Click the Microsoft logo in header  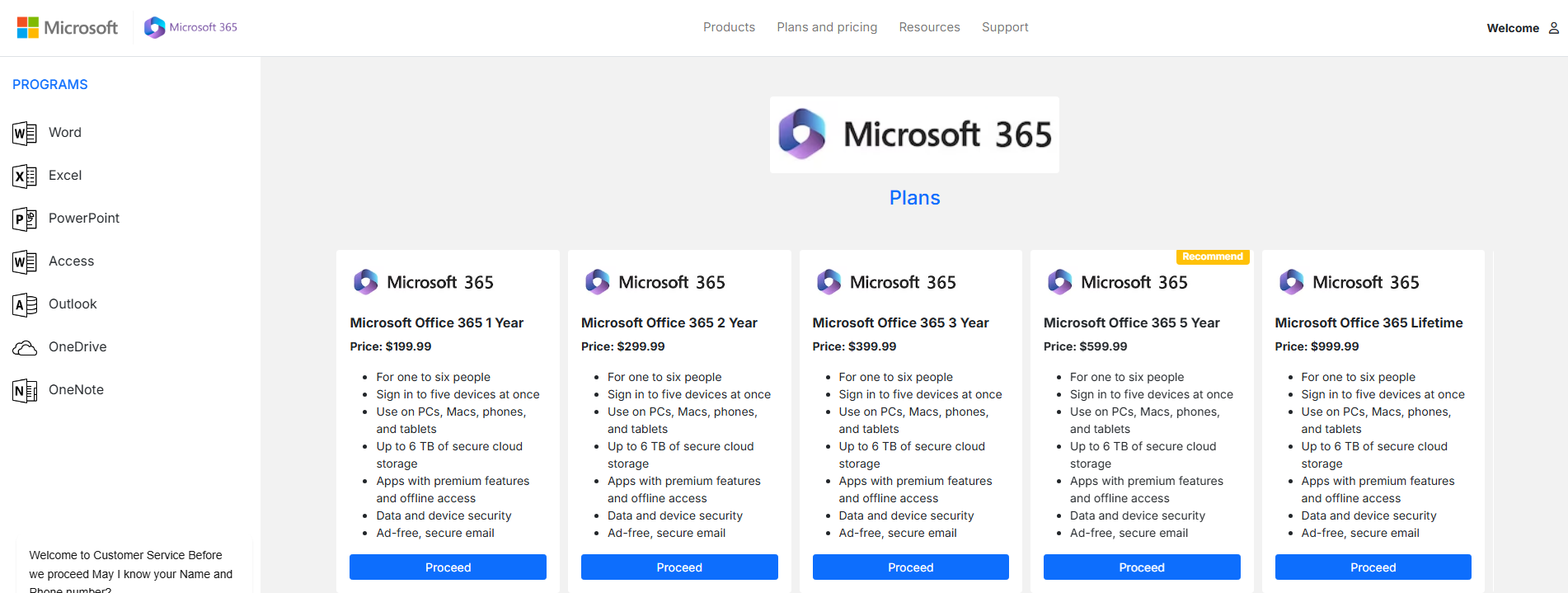click(x=68, y=27)
